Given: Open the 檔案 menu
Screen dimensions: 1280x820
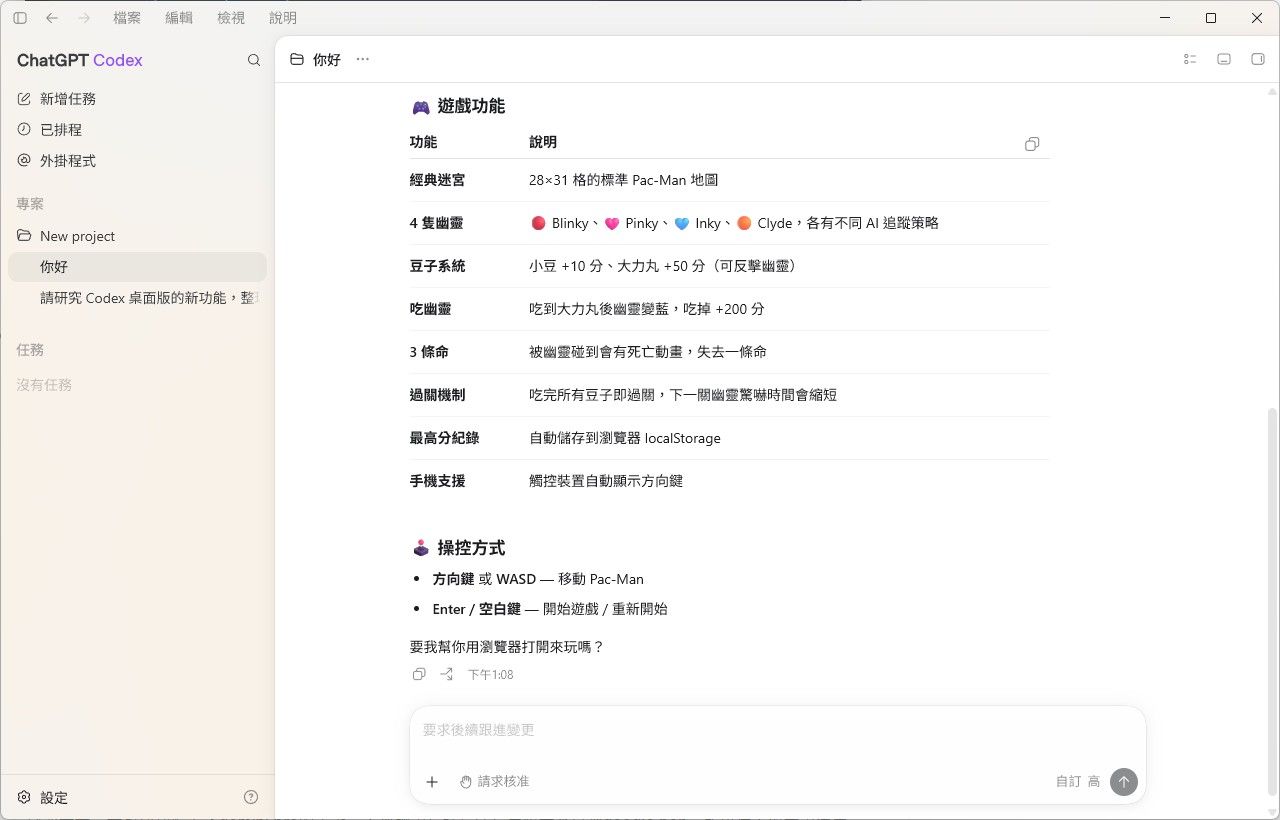Looking at the screenshot, I should click(127, 18).
